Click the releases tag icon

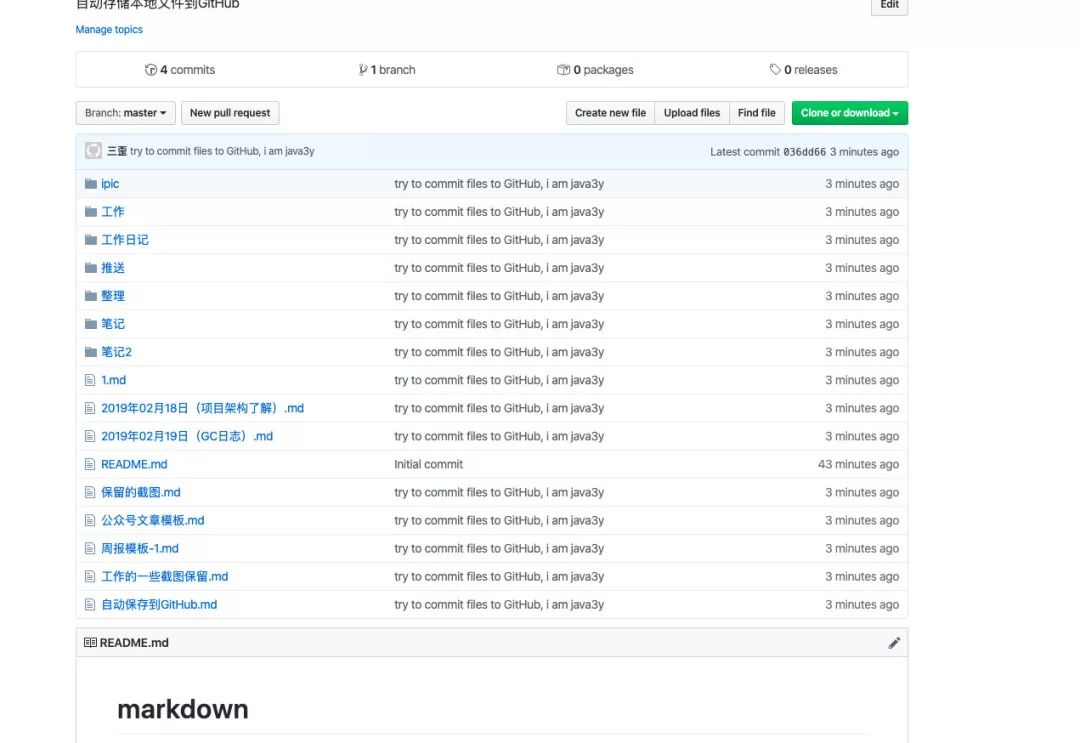pos(775,70)
